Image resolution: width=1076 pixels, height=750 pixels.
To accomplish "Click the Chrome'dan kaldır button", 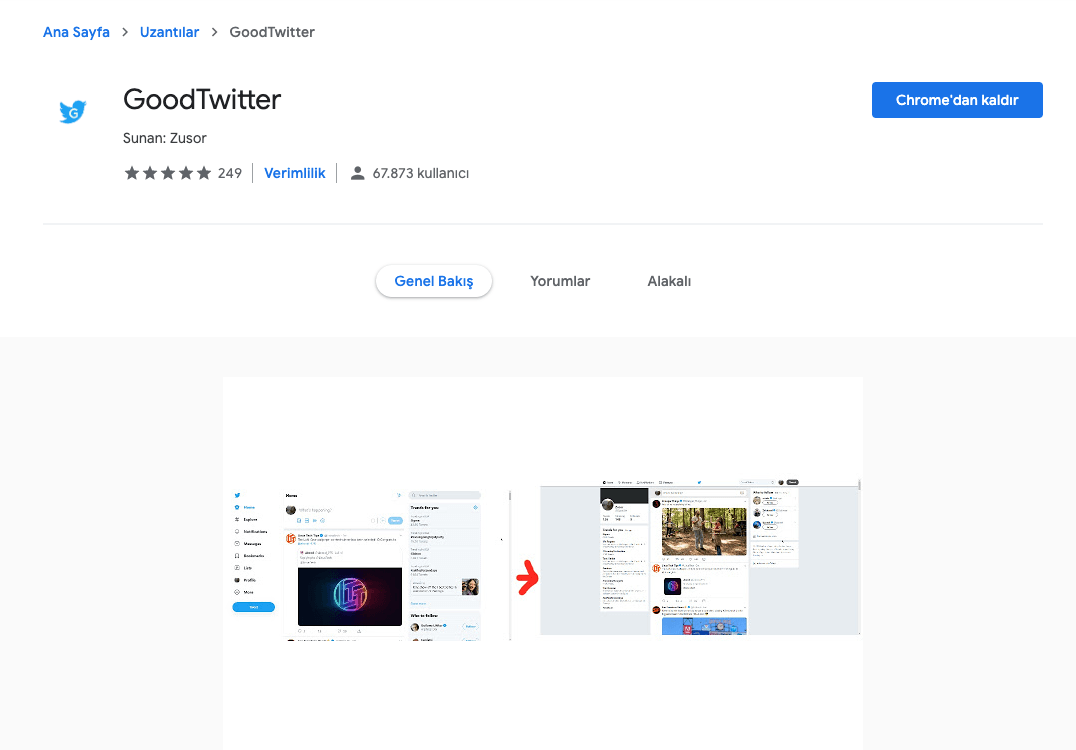I will [957, 100].
